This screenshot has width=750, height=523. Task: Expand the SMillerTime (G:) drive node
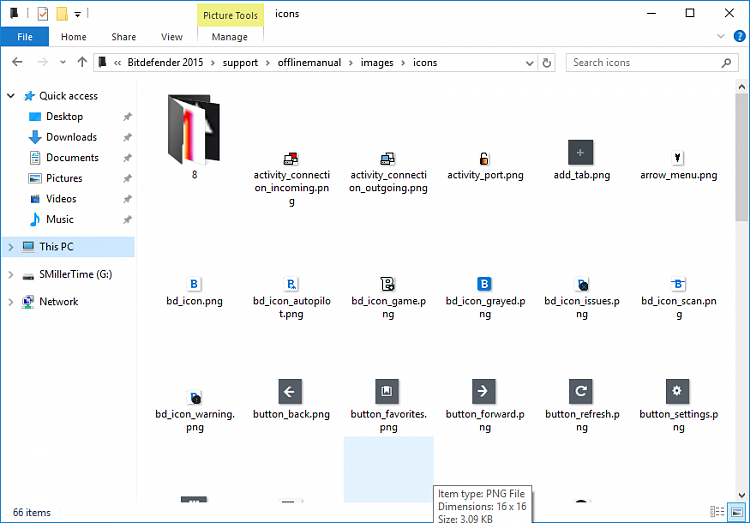[x=11, y=275]
